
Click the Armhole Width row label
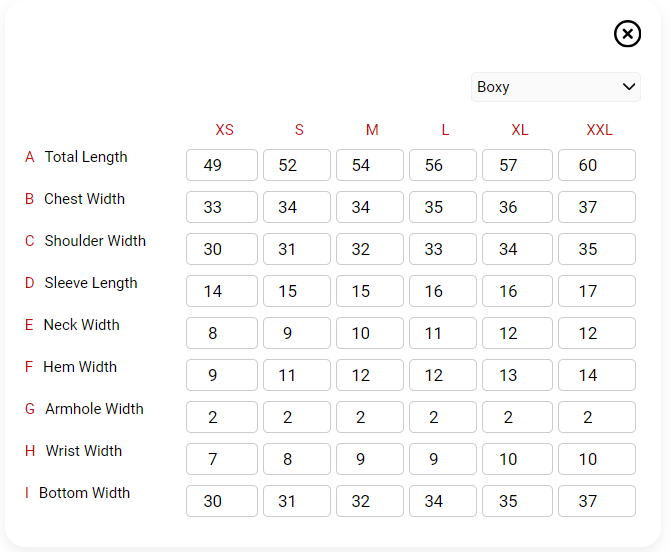pyautogui.click(x=94, y=409)
